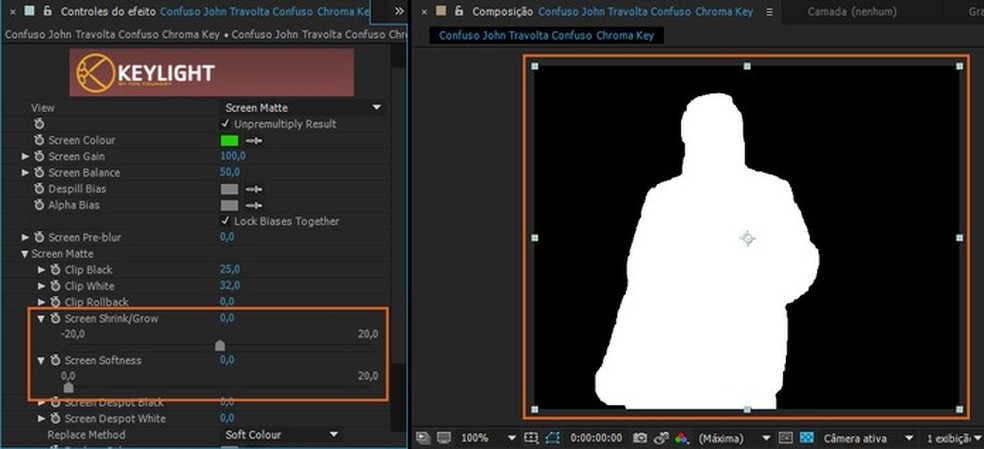Click the Screen Shrink/Grow value 0,0

227,318
